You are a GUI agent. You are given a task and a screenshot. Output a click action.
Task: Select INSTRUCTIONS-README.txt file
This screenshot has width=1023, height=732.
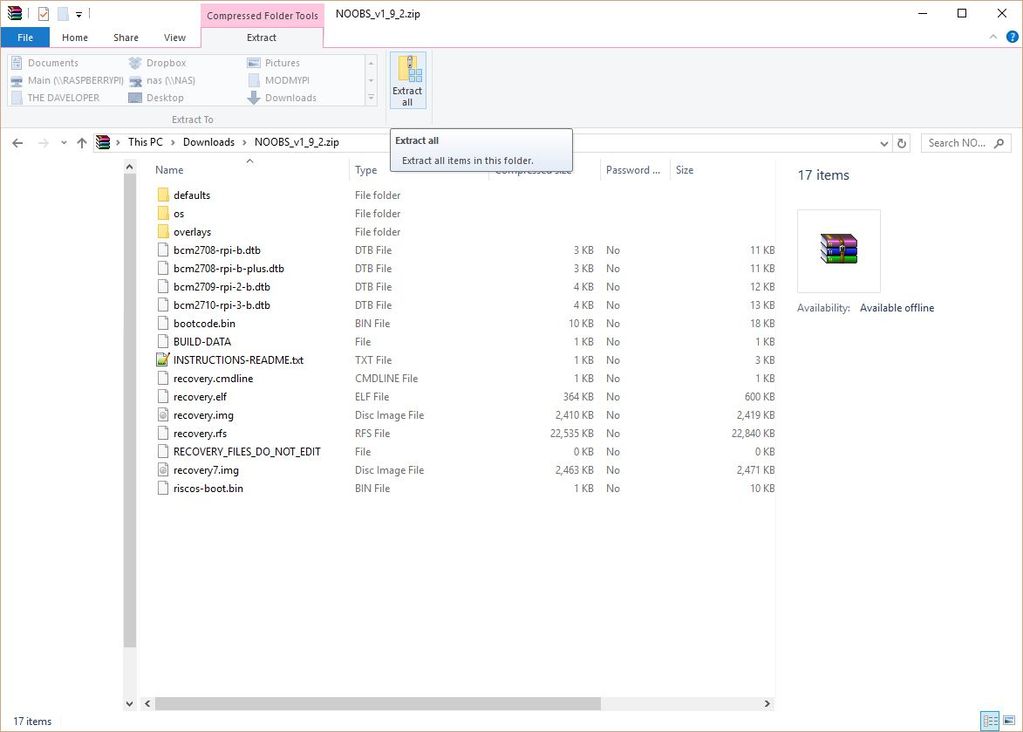[x=230, y=359]
